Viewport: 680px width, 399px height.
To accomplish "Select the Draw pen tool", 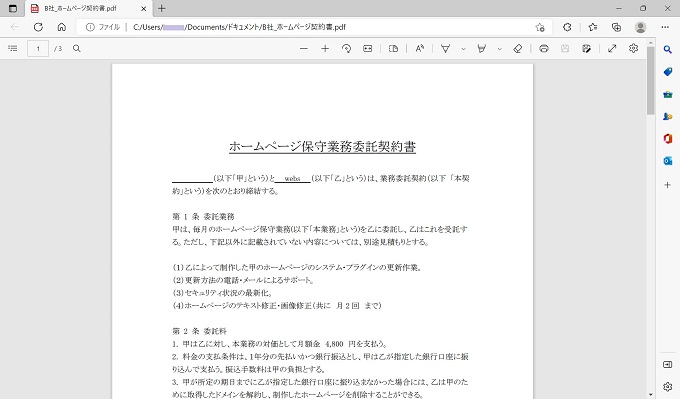I will [445, 49].
